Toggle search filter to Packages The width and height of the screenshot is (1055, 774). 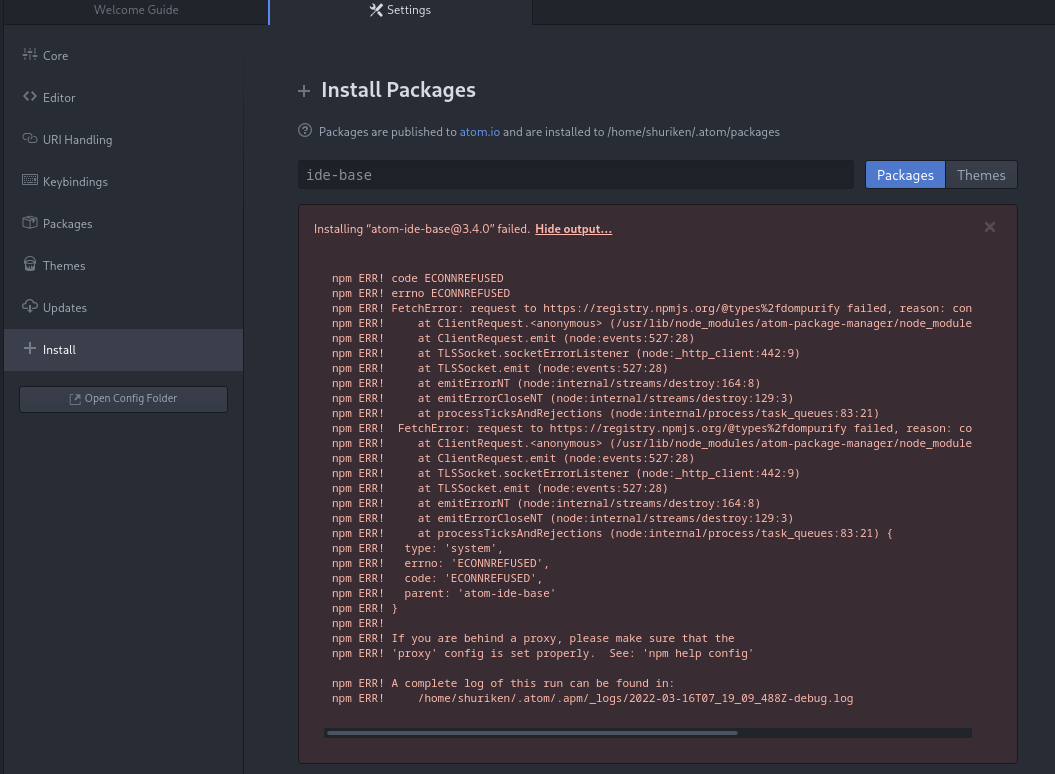click(x=905, y=175)
